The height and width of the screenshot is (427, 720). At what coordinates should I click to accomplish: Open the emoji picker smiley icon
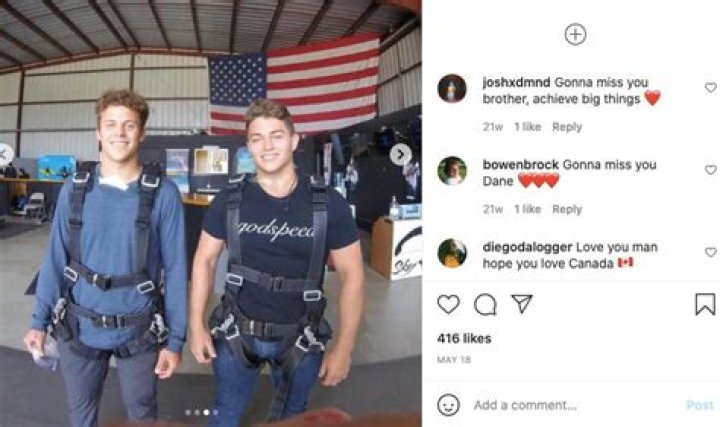pos(449,405)
